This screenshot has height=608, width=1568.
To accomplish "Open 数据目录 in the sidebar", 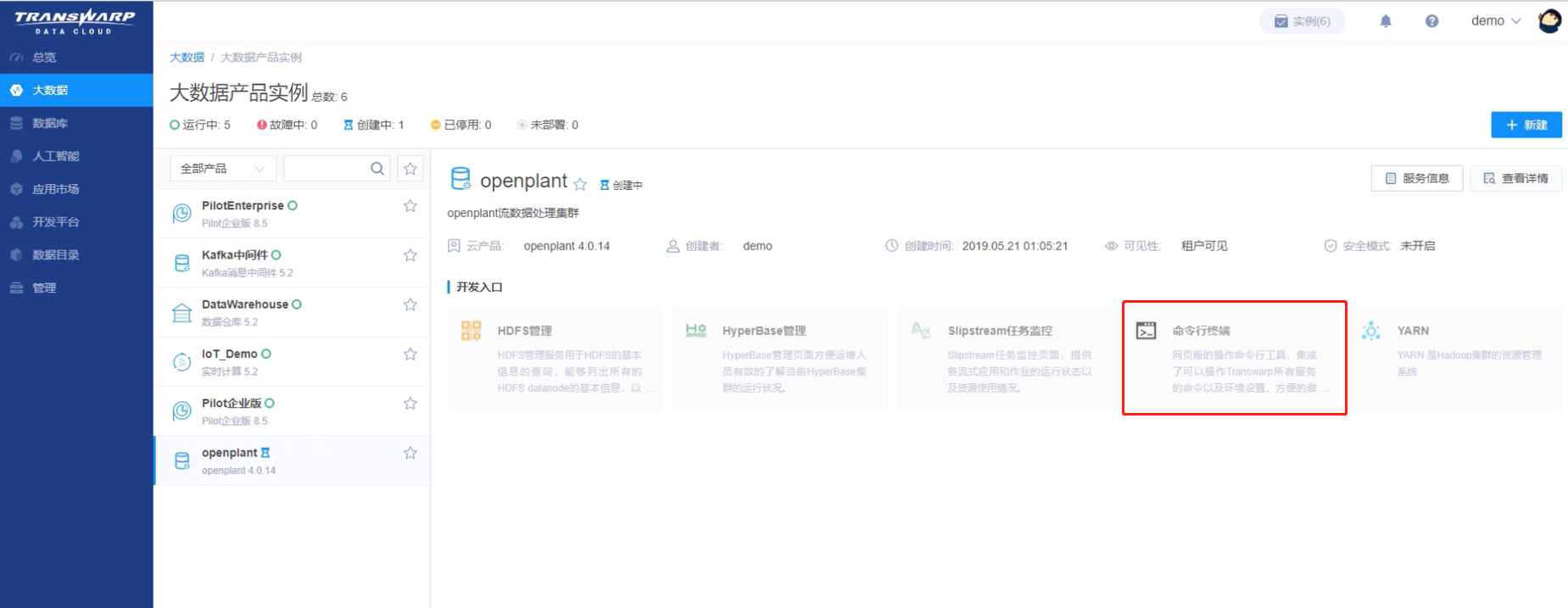I will [76, 255].
